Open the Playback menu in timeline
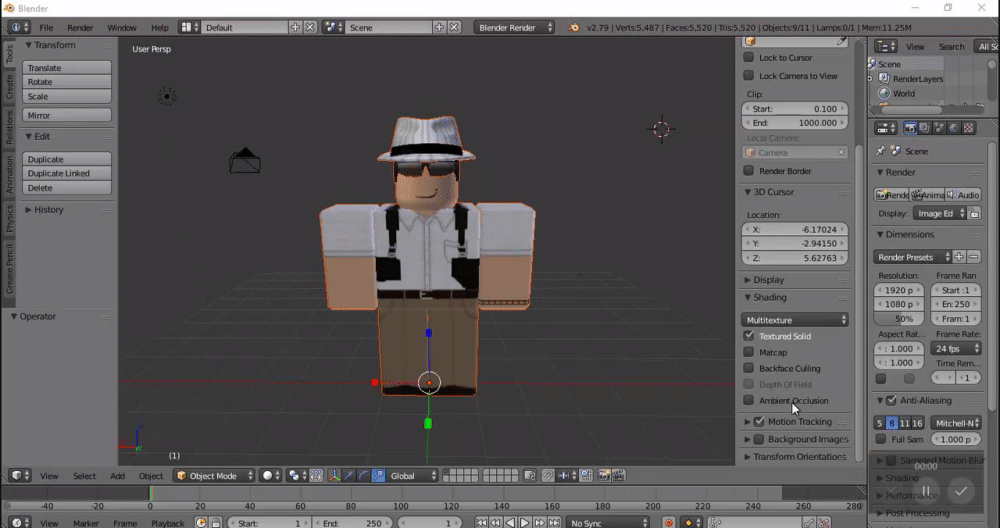Viewport: 1000px width, 528px height. pyautogui.click(x=167, y=523)
